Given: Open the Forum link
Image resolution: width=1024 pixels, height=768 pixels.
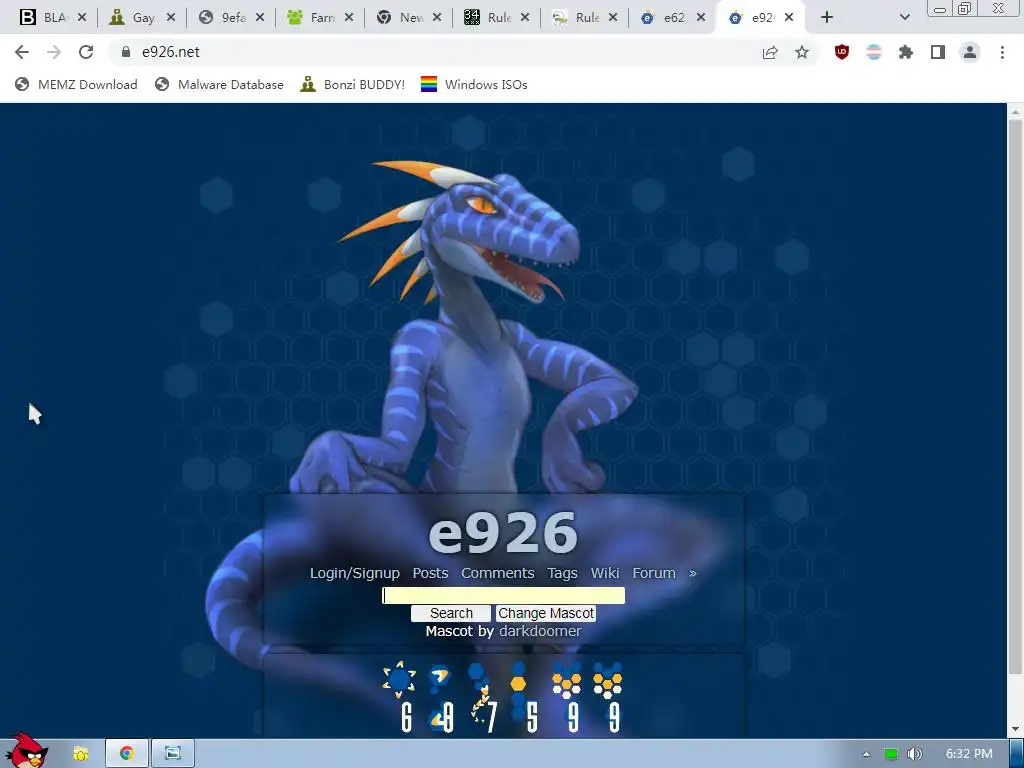Looking at the screenshot, I should pos(654,573).
